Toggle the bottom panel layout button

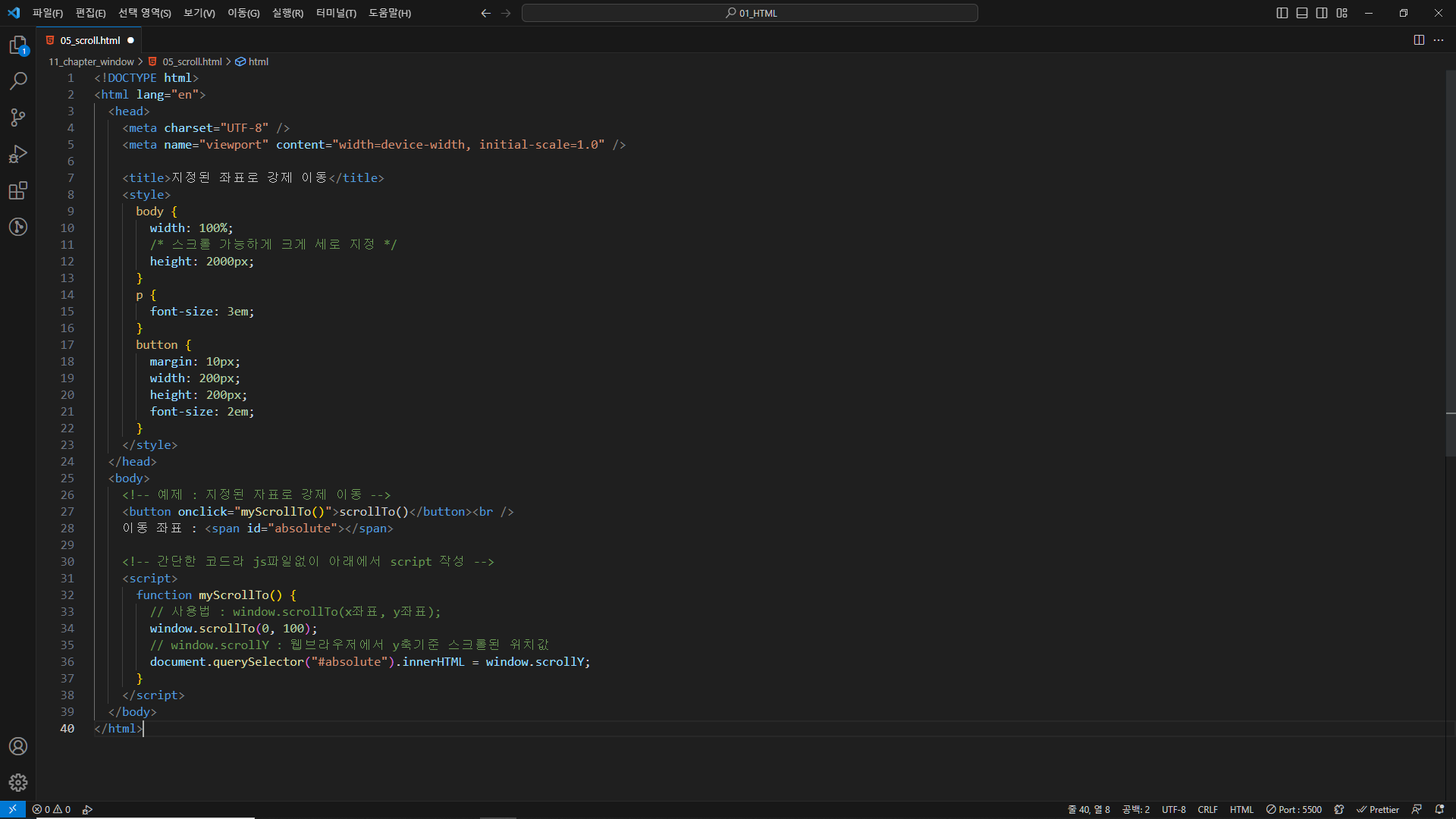coord(1302,13)
